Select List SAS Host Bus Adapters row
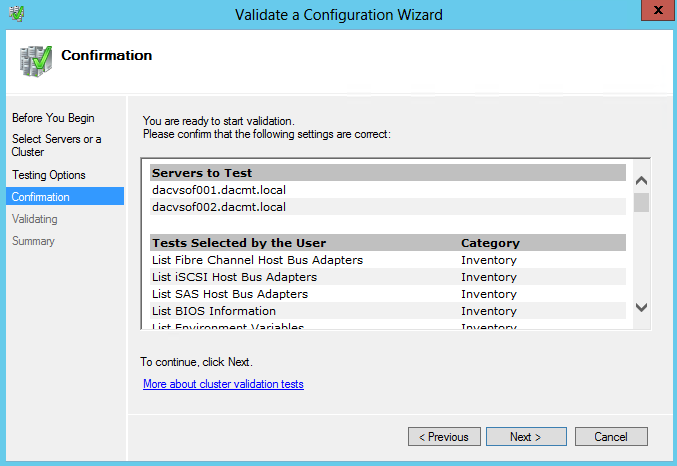 pos(388,294)
